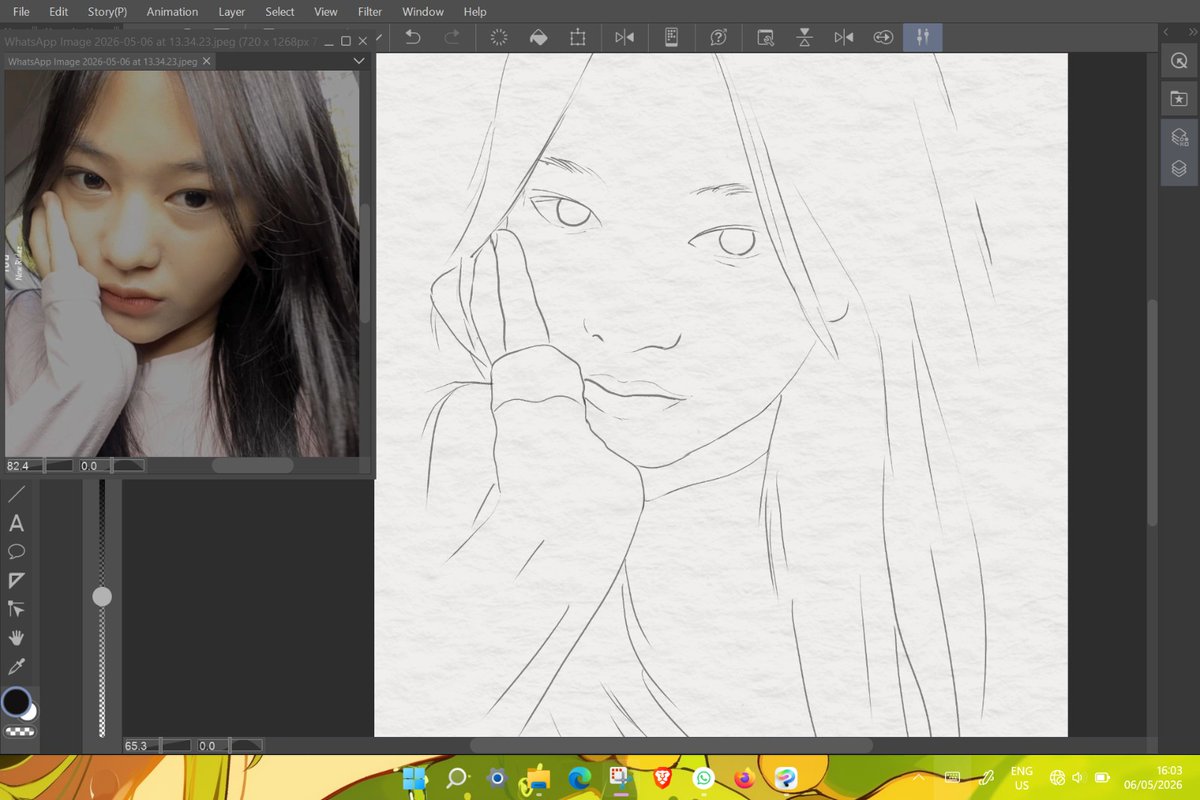Undo the last stroke
The width and height of the screenshot is (1200, 800).
[413, 37]
